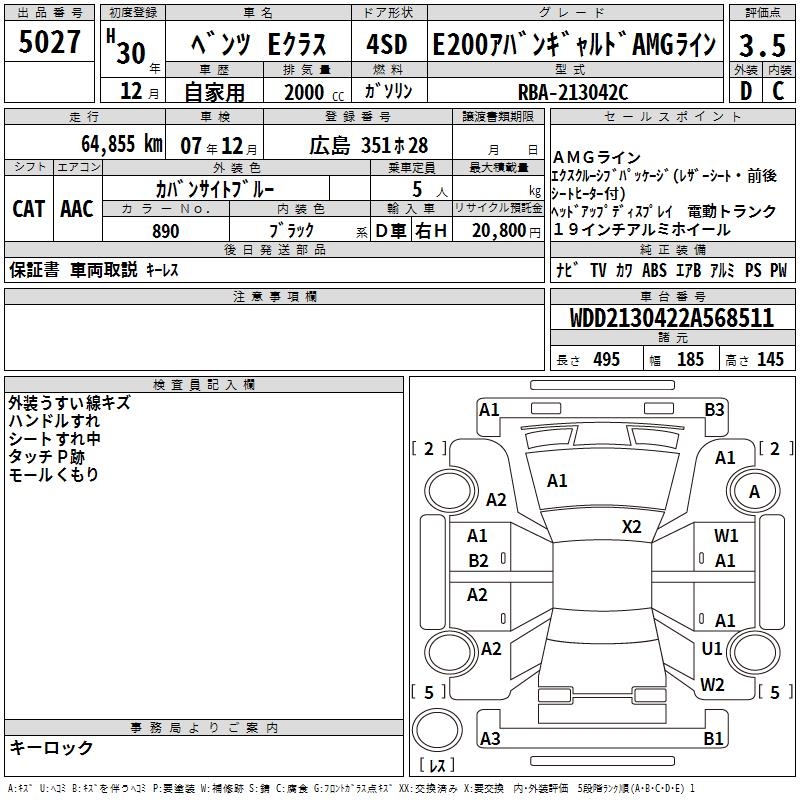Click sales point 電動トランク
The image size is (800, 800).
732,211
